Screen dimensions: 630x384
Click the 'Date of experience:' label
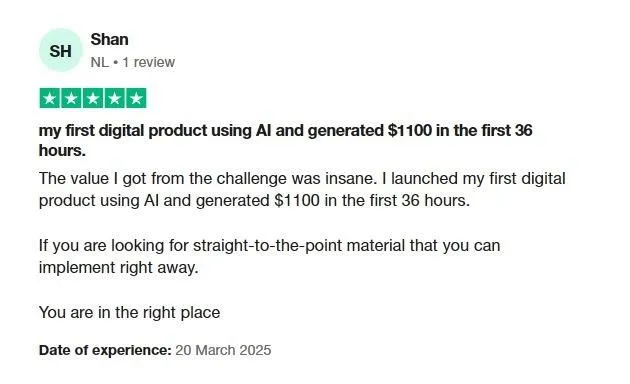pyautogui.click(x=105, y=350)
